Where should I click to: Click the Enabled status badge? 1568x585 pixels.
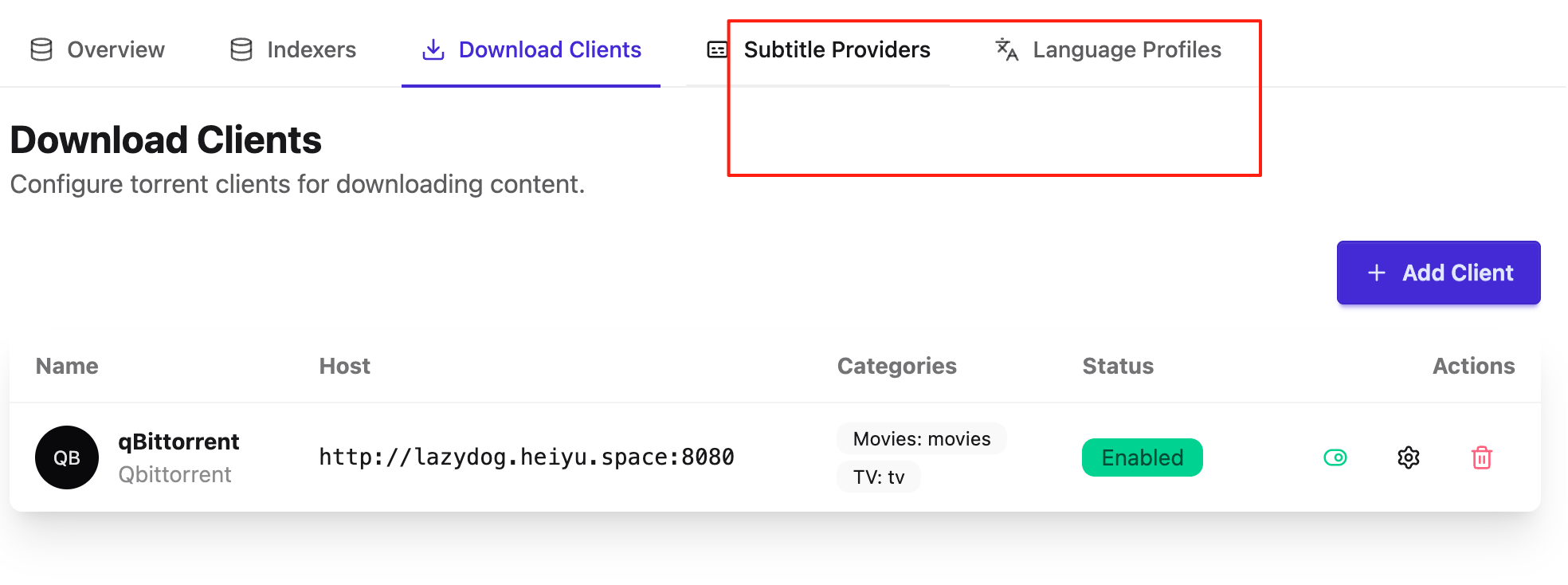click(x=1143, y=457)
